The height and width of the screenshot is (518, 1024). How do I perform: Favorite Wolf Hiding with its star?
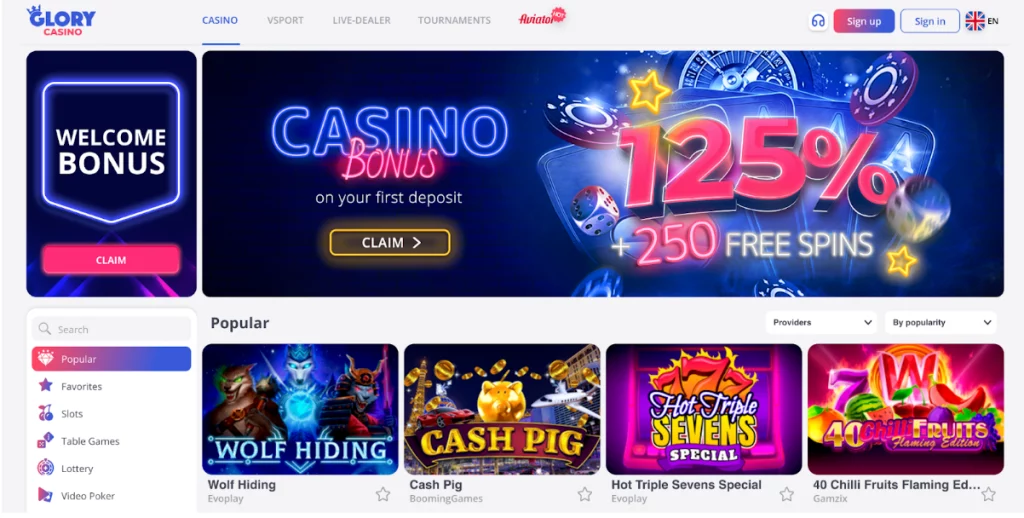[x=383, y=494]
